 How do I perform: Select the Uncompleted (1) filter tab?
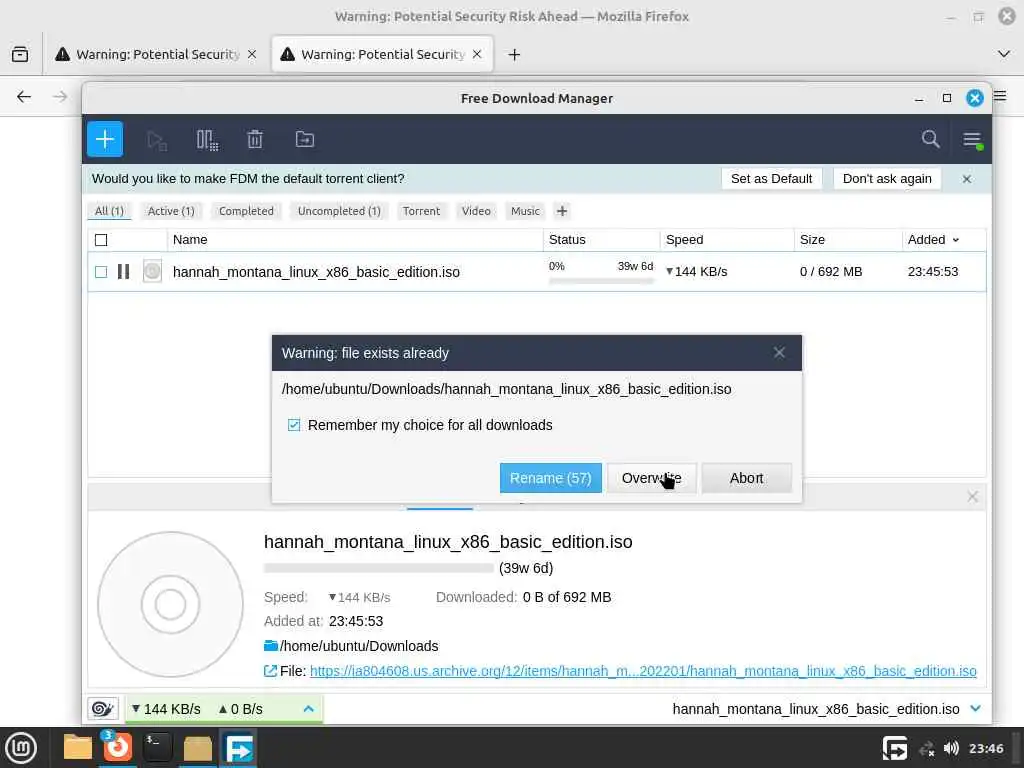tap(339, 211)
